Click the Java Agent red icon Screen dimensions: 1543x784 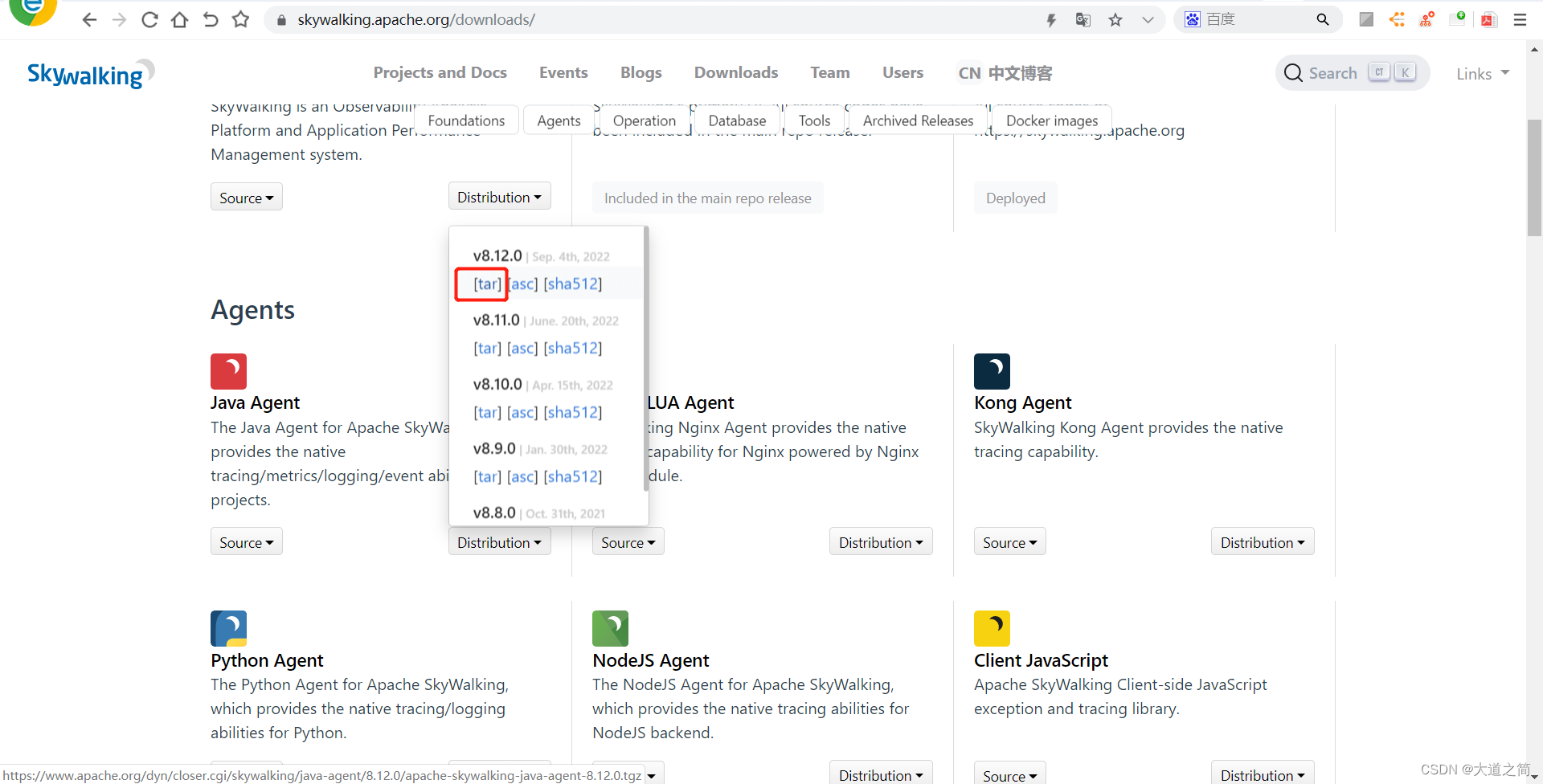(228, 371)
